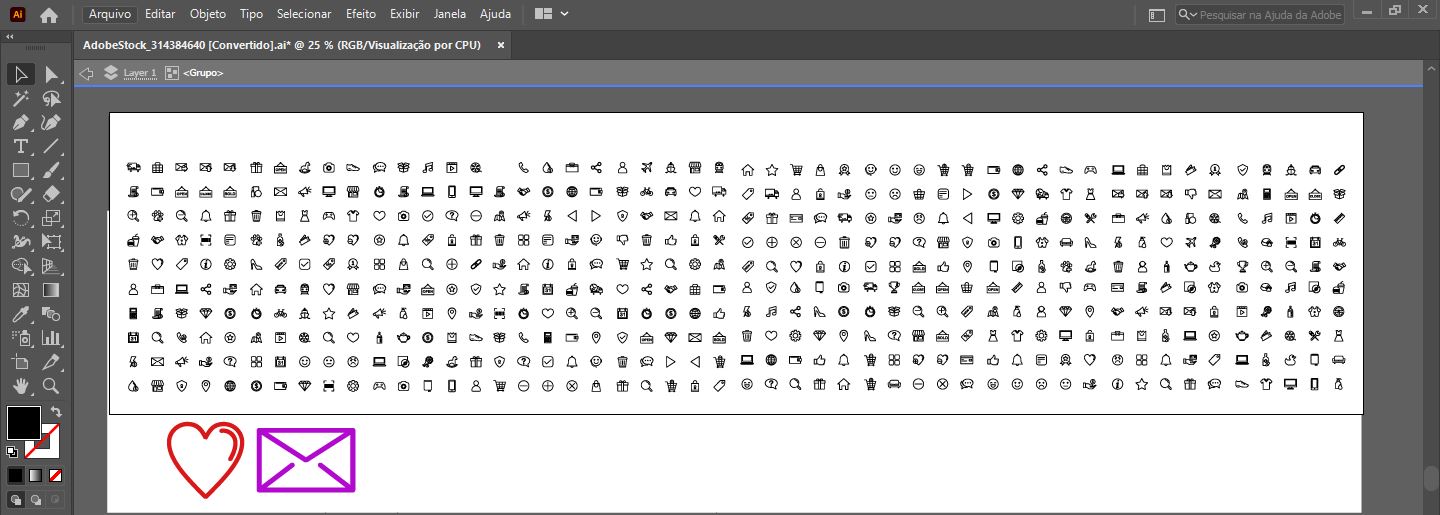Select the Blend tool
Screen dimensions: 1440x515
click(52, 314)
